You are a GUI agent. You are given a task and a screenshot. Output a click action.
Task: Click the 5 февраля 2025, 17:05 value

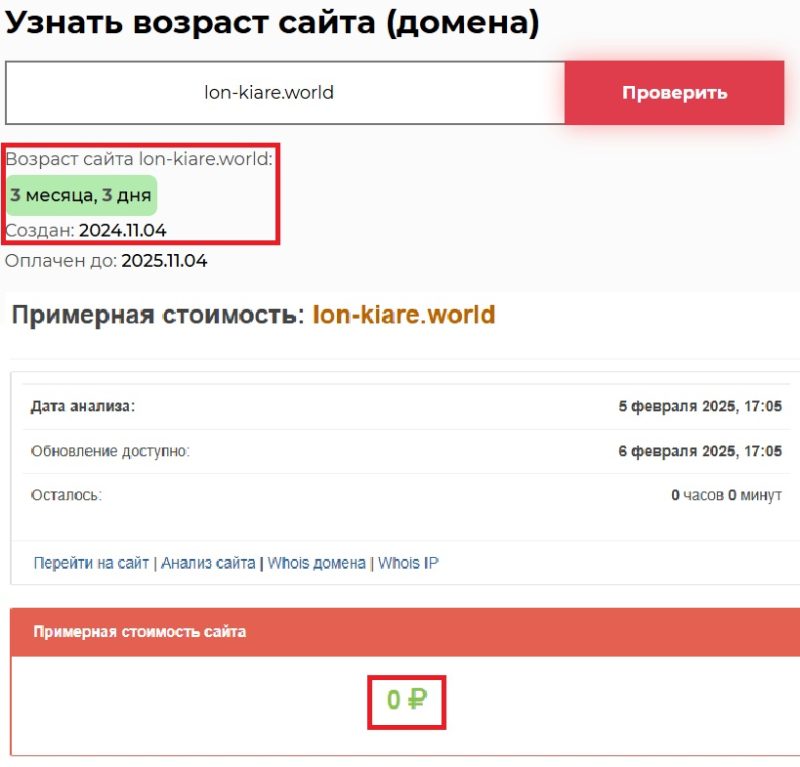click(700, 406)
